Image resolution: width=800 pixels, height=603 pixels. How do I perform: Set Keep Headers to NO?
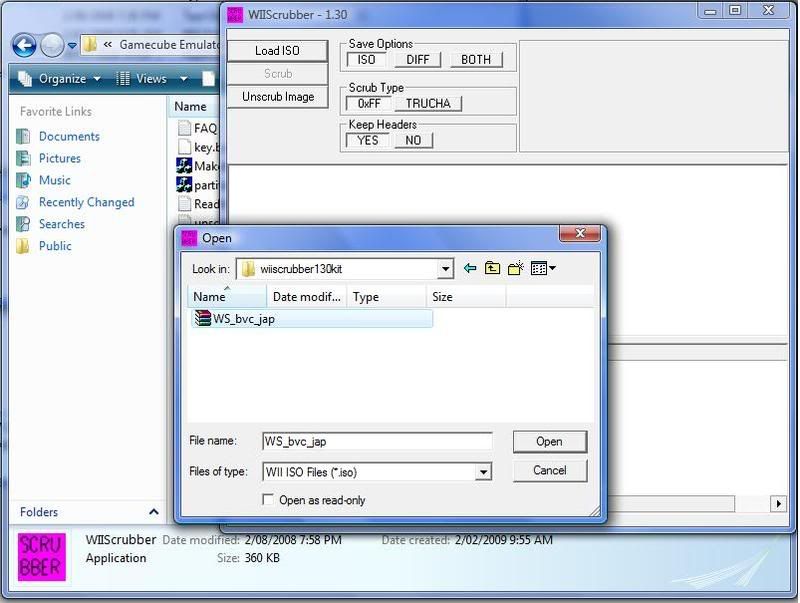click(413, 140)
